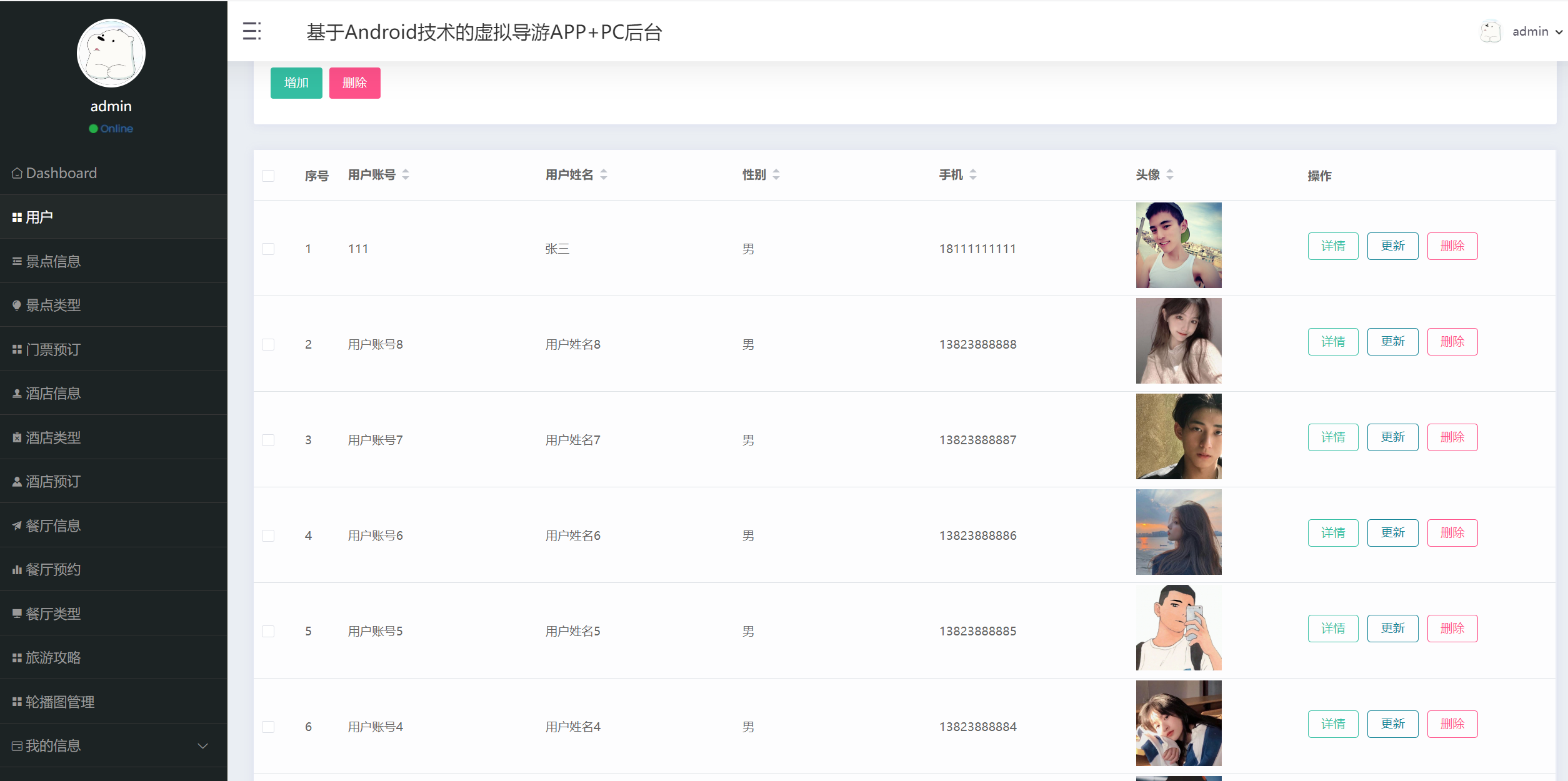Expand the admin account dropdown
This screenshot has height=781, width=1568.
[1535, 31]
